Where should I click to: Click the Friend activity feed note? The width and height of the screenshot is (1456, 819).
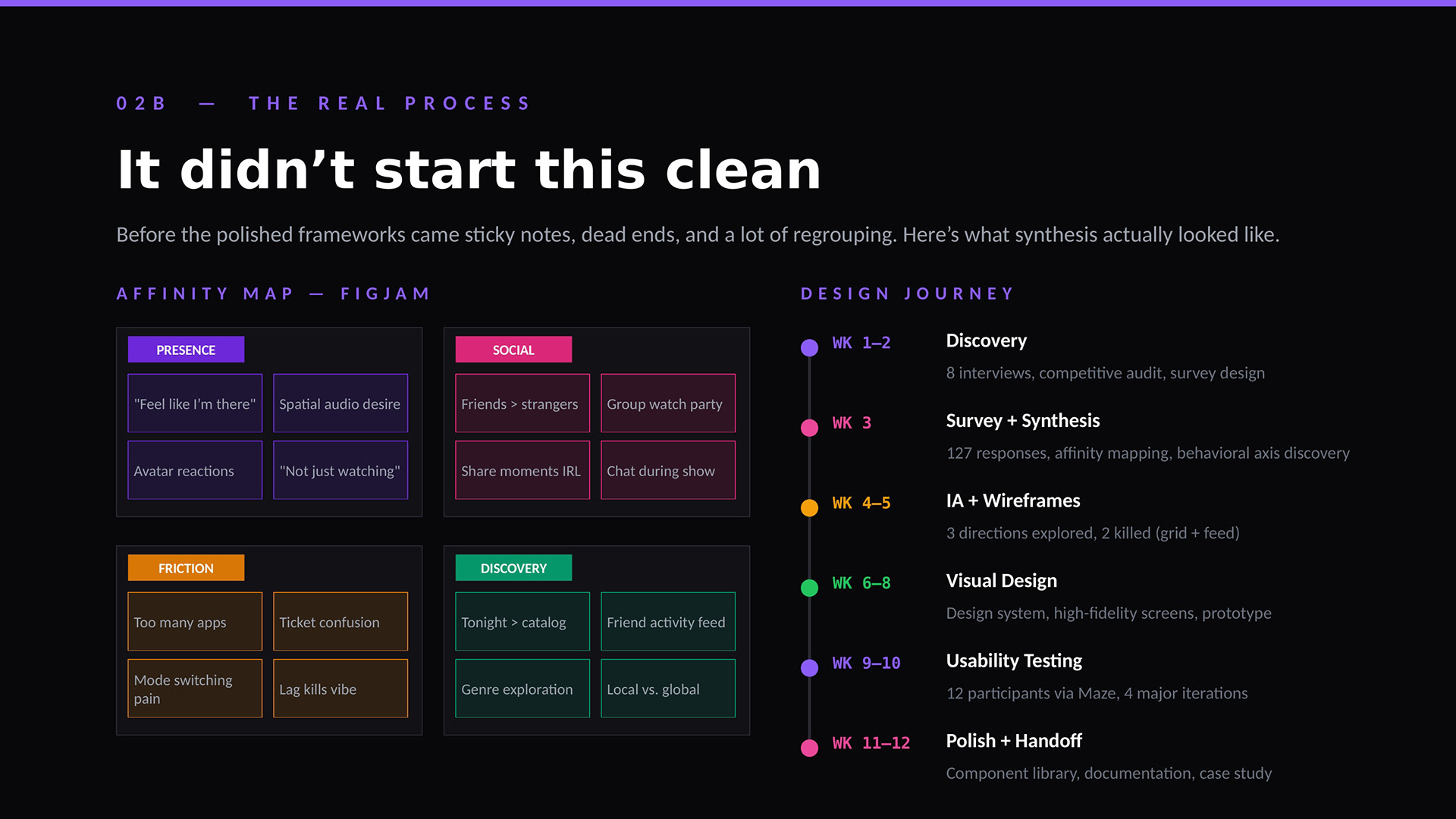click(x=667, y=622)
